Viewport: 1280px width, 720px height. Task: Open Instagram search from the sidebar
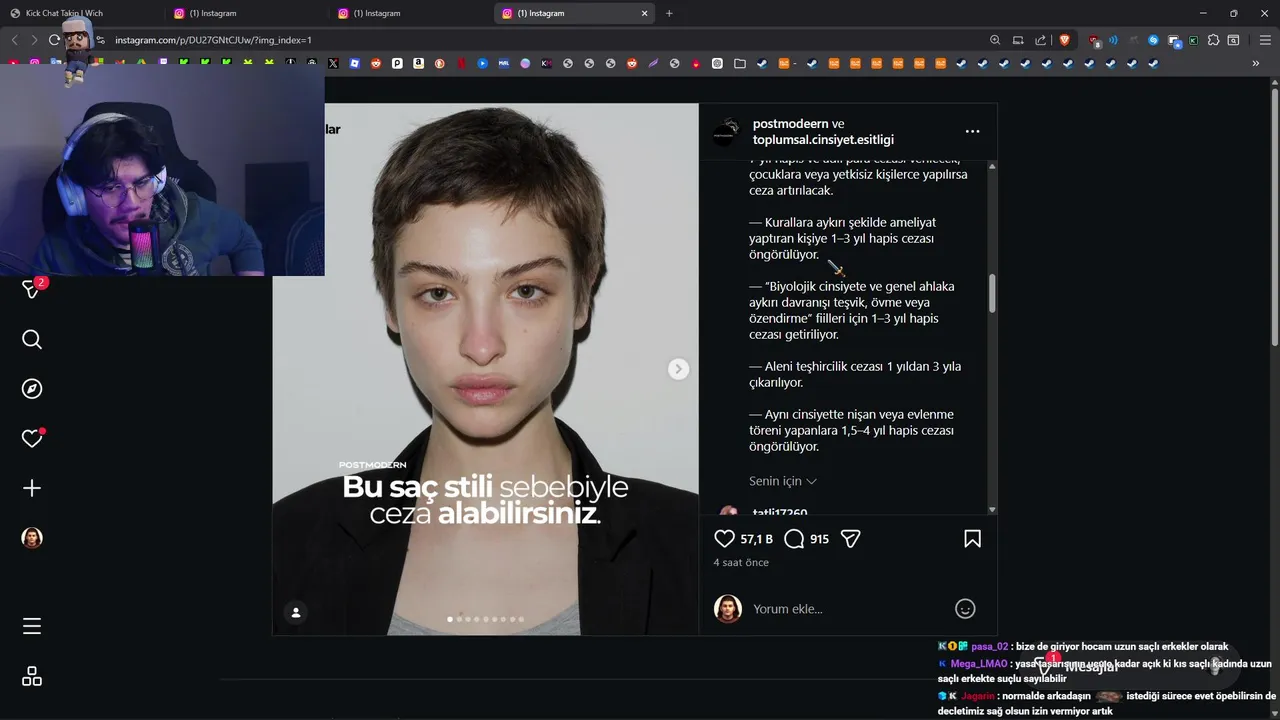32,340
